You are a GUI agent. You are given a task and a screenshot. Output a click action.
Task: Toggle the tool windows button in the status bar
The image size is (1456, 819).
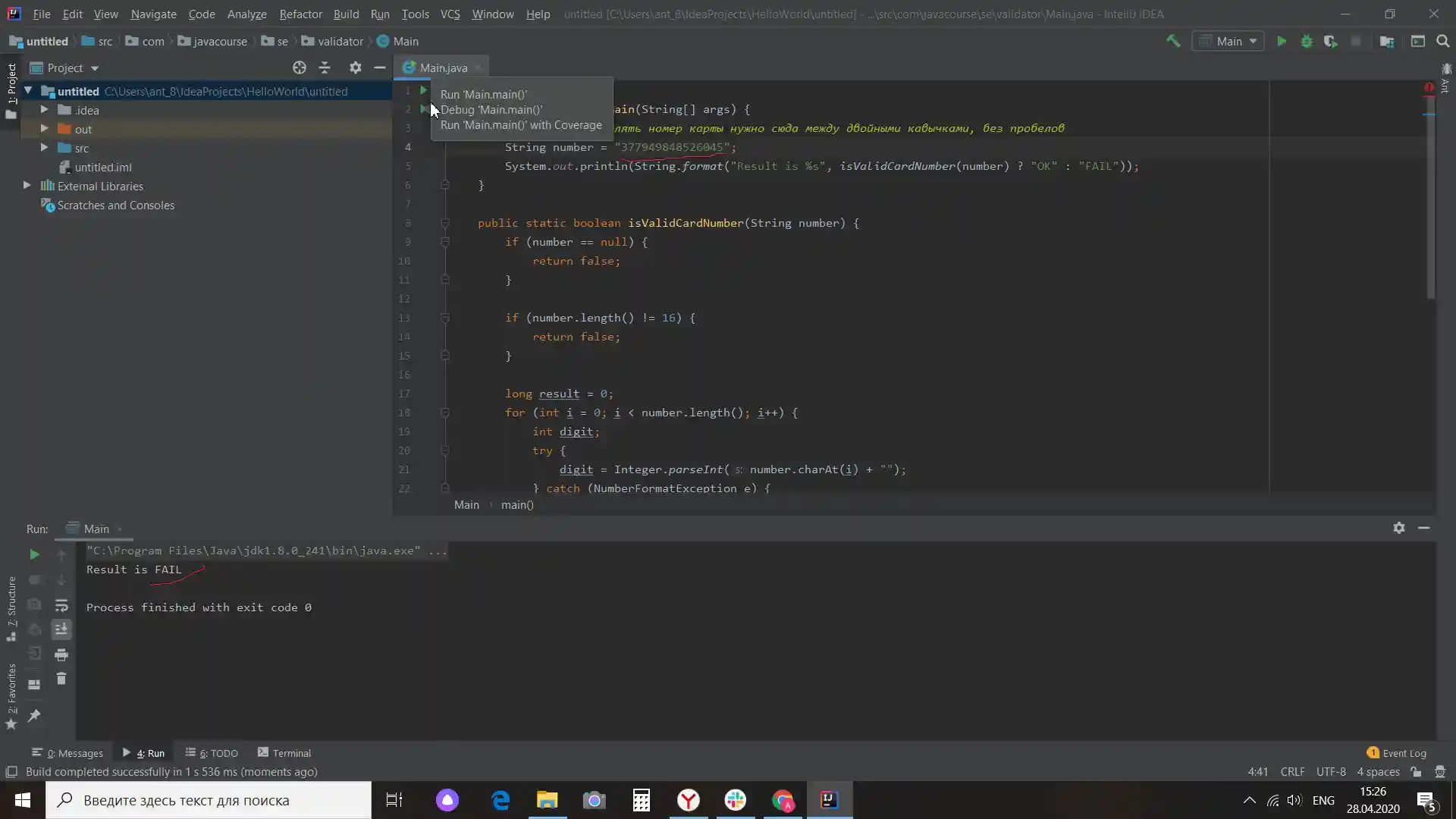tap(11, 772)
